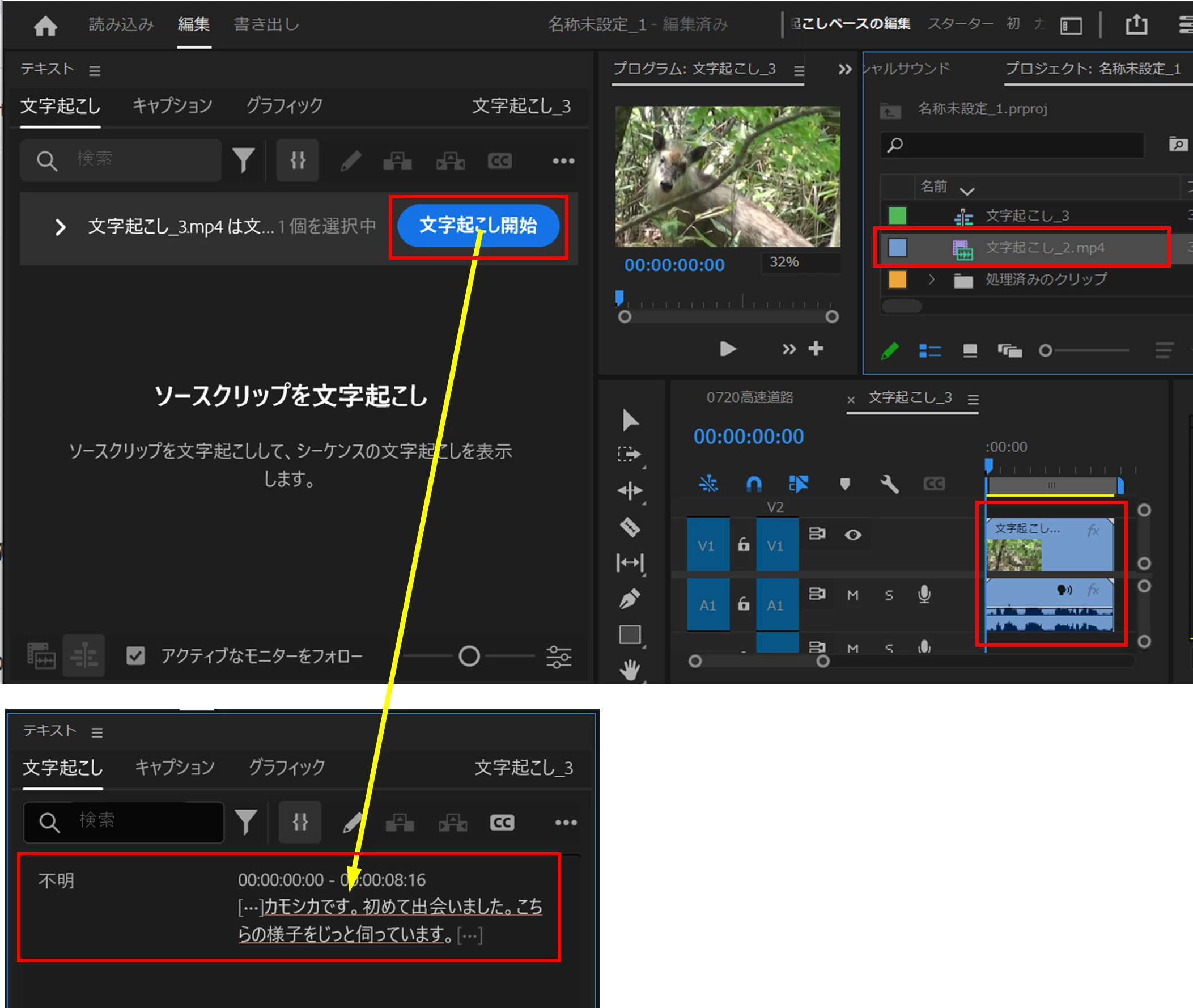1193x1008 pixels.
Task: Expand the 文字起こし_3.mp4 clip row chevron
Action: 60,227
